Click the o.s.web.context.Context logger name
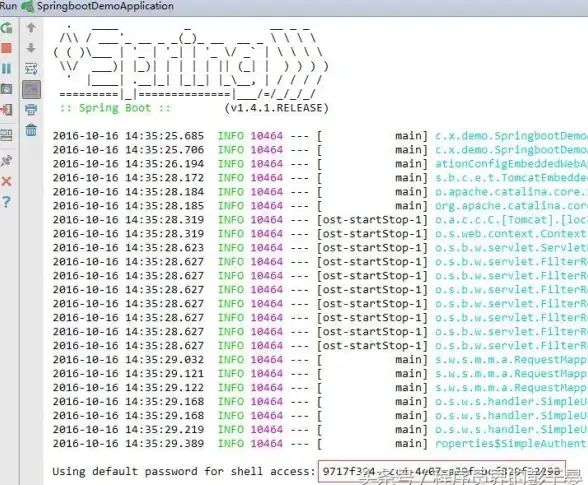The image size is (588, 485). [511, 234]
